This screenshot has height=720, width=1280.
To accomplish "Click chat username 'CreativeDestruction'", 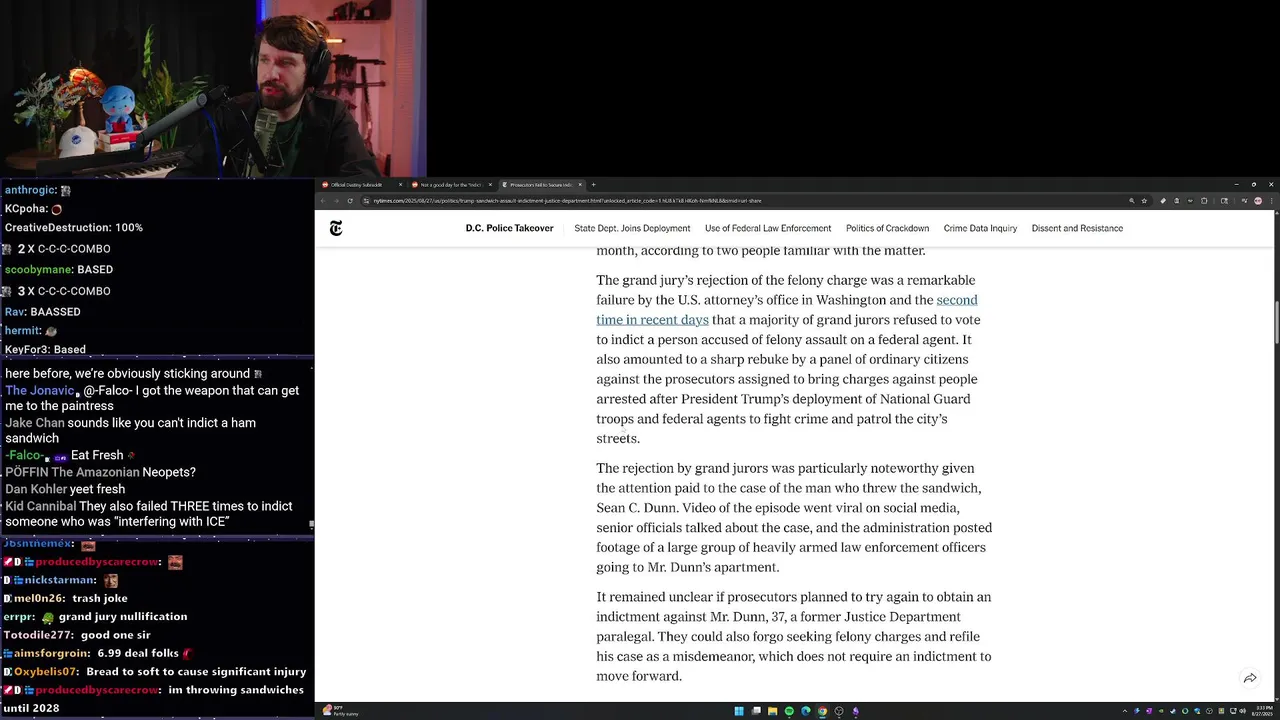I will pyautogui.click(x=57, y=228).
